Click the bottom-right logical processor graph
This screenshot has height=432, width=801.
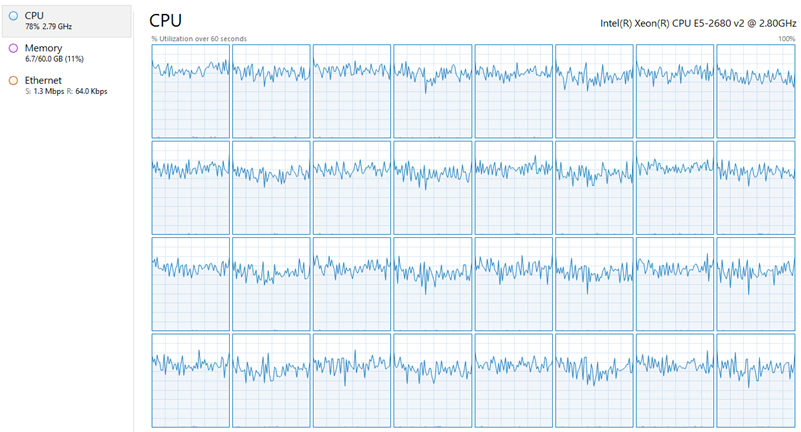tap(755, 380)
